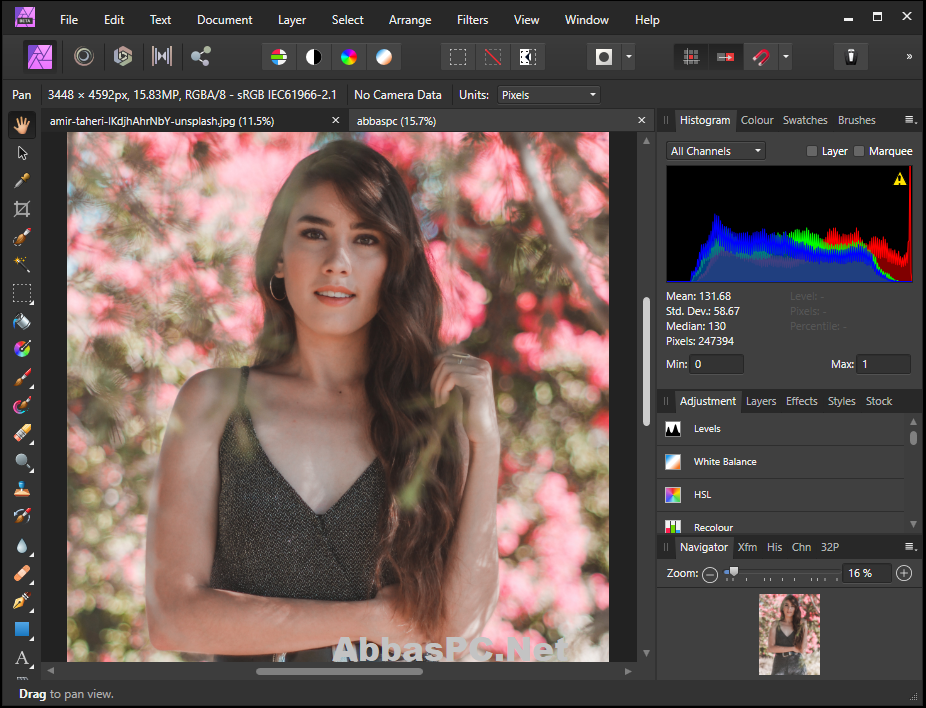Enable the Layer checkbox in Histogram
The image size is (926, 708).
812,151
